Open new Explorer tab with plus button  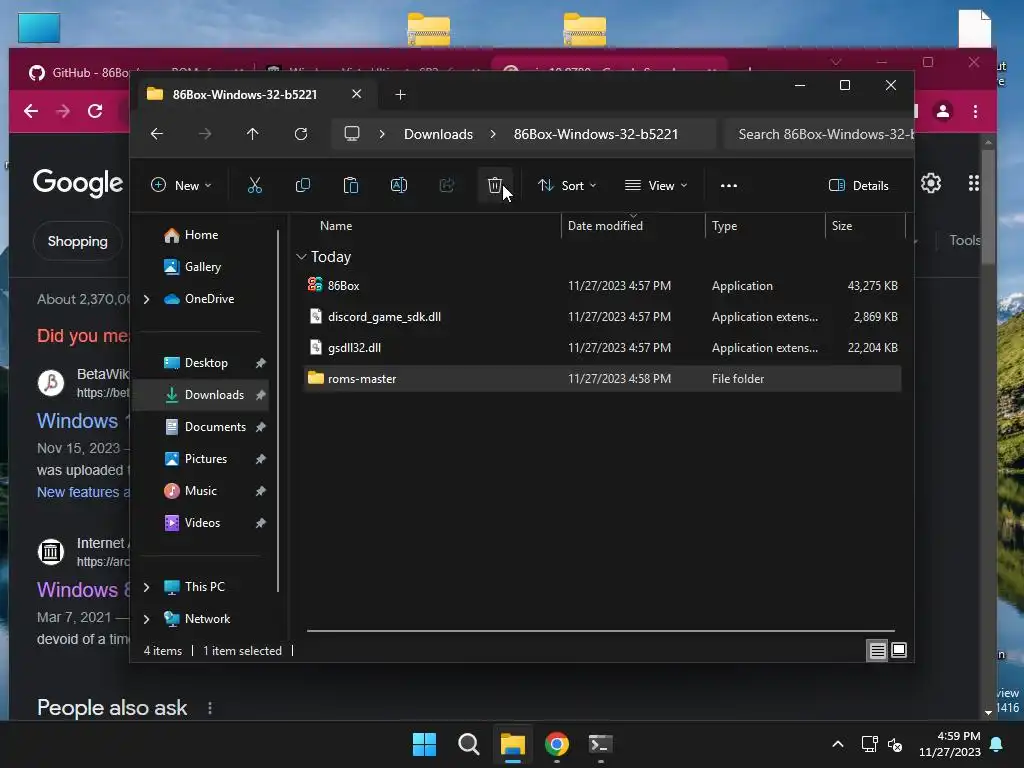pyautogui.click(x=400, y=95)
